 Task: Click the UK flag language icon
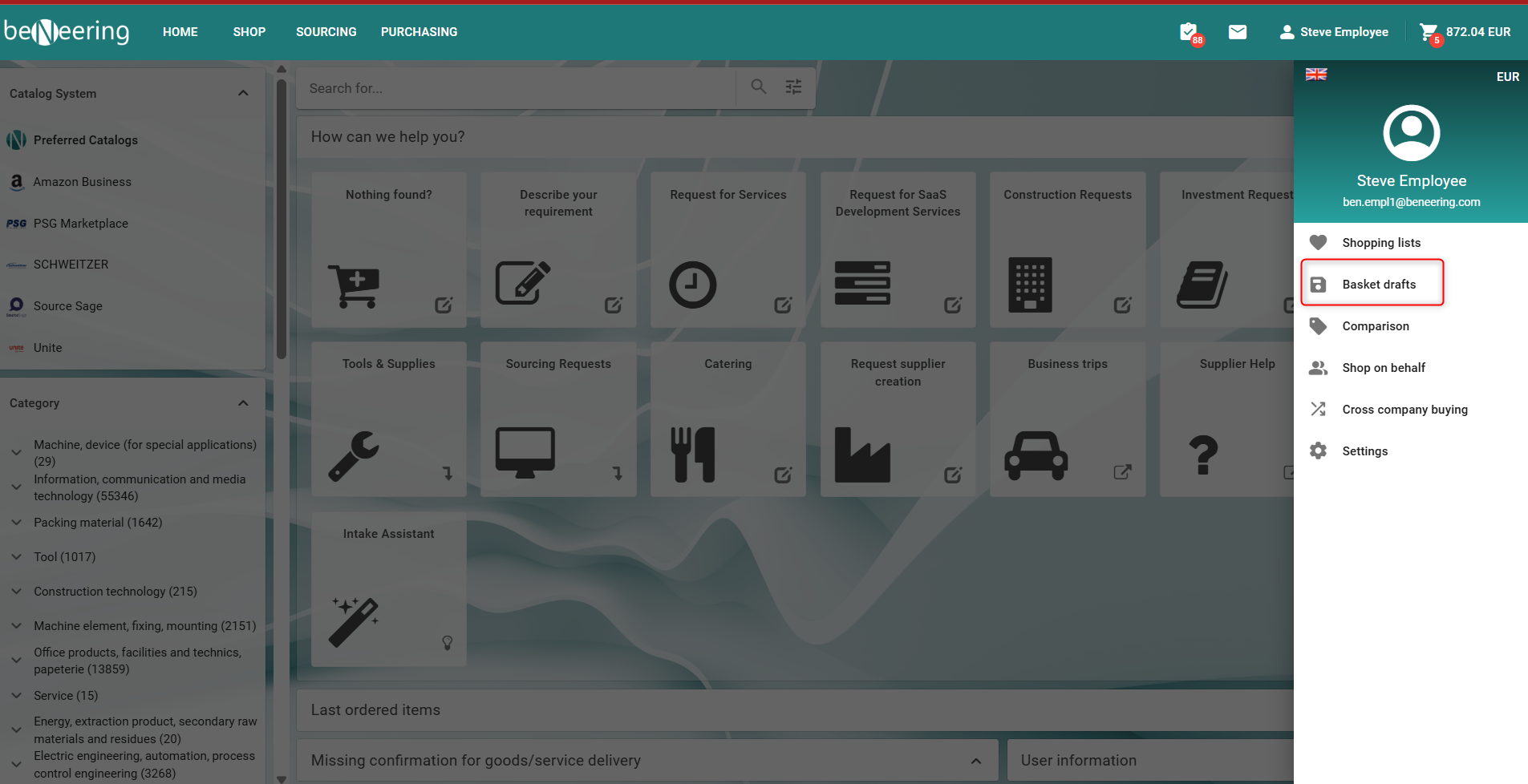click(x=1316, y=75)
